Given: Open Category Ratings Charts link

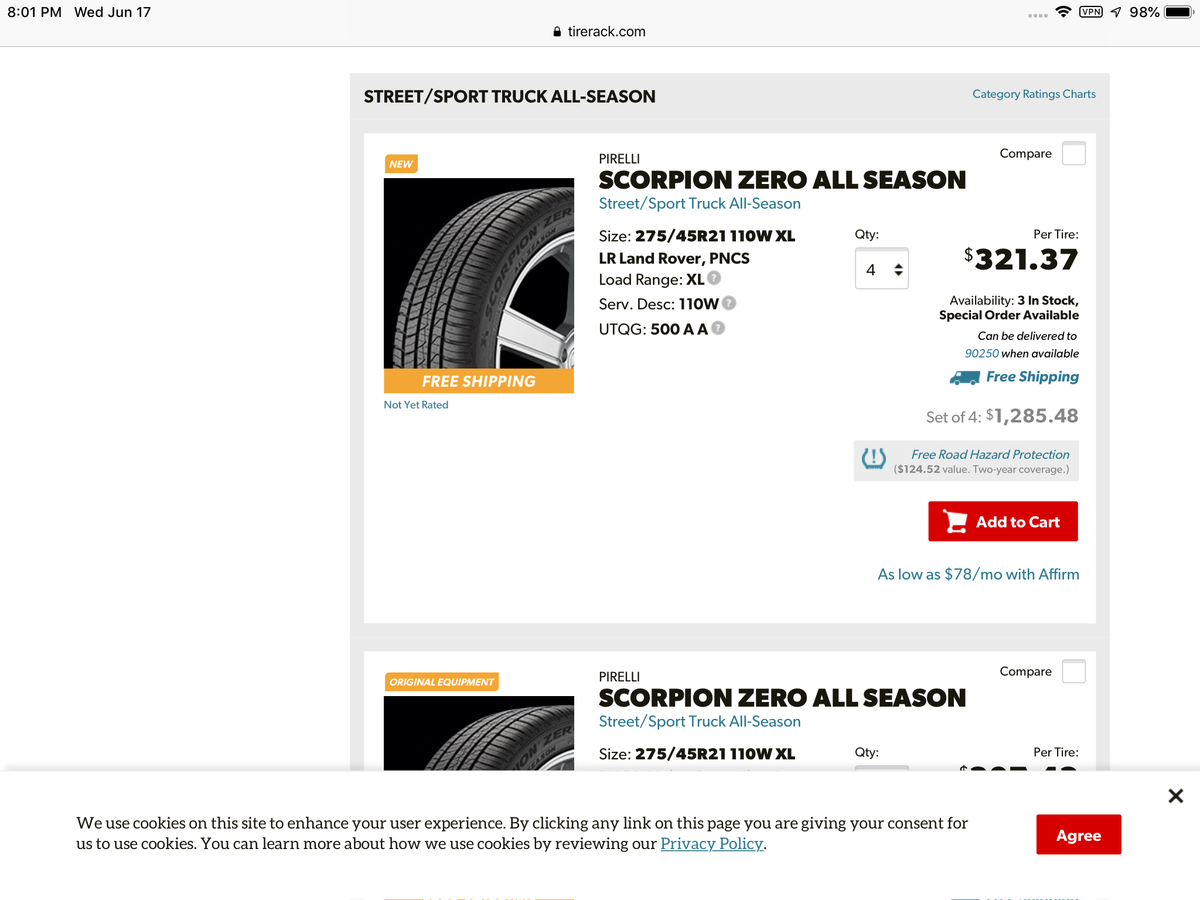Looking at the screenshot, I should coord(1034,94).
